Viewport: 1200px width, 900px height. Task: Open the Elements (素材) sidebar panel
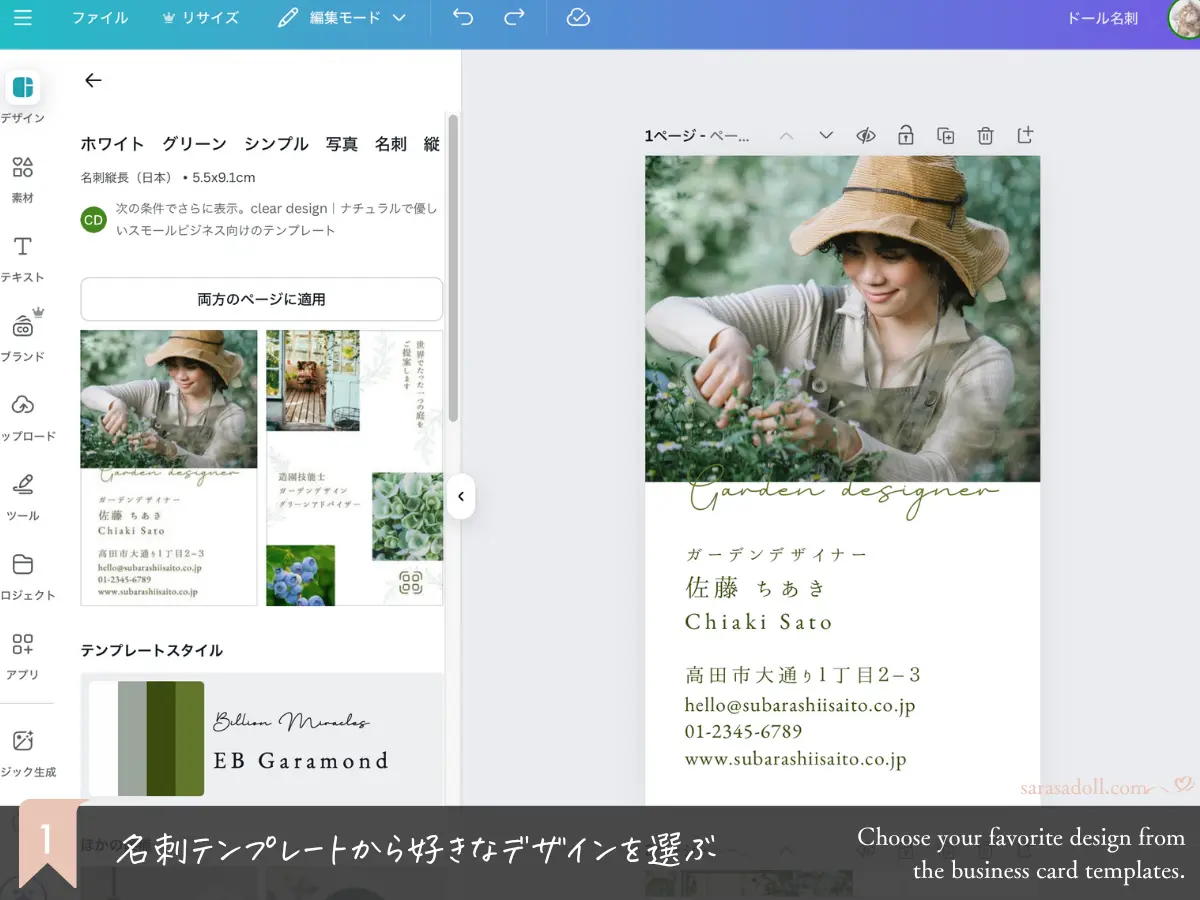(22, 178)
